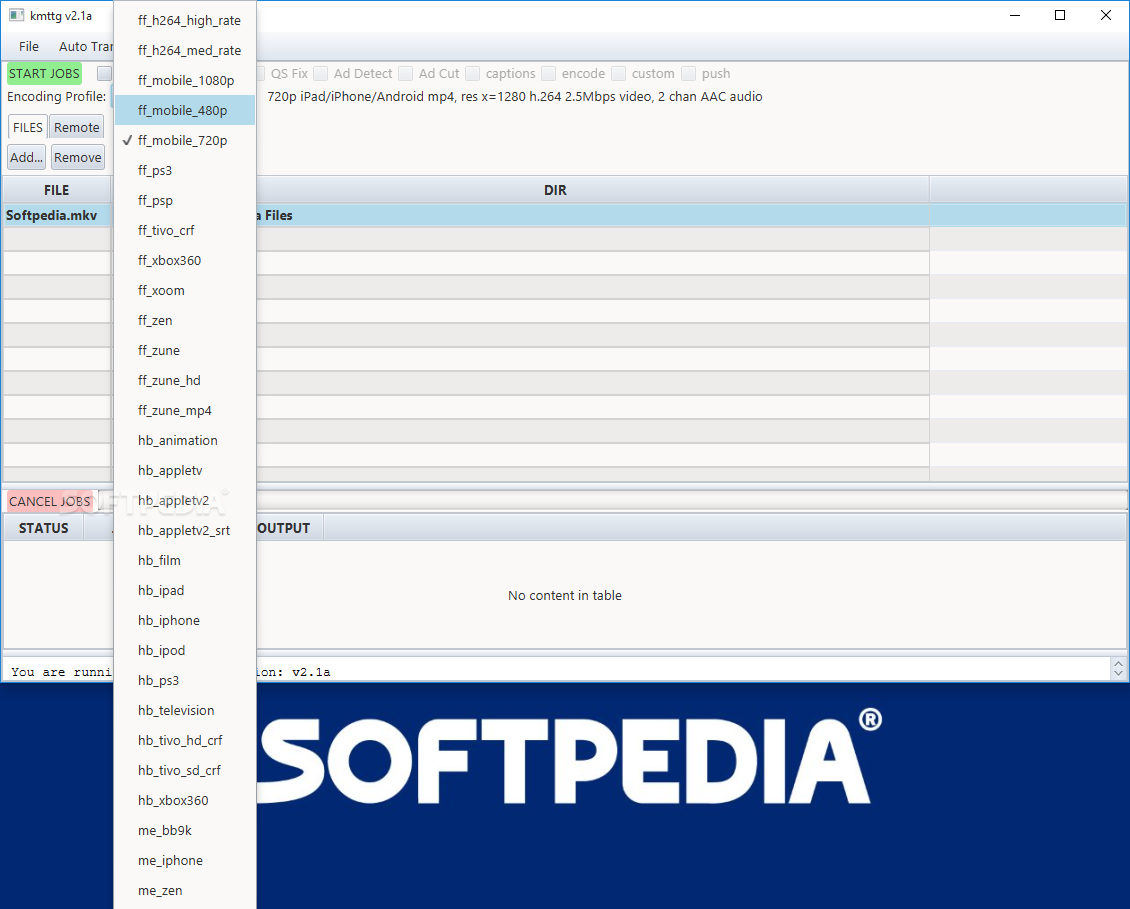This screenshot has width=1130, height=909.
Task: Switch to the Remote tab
Action: pyautogui.click(x=76, y=128)
